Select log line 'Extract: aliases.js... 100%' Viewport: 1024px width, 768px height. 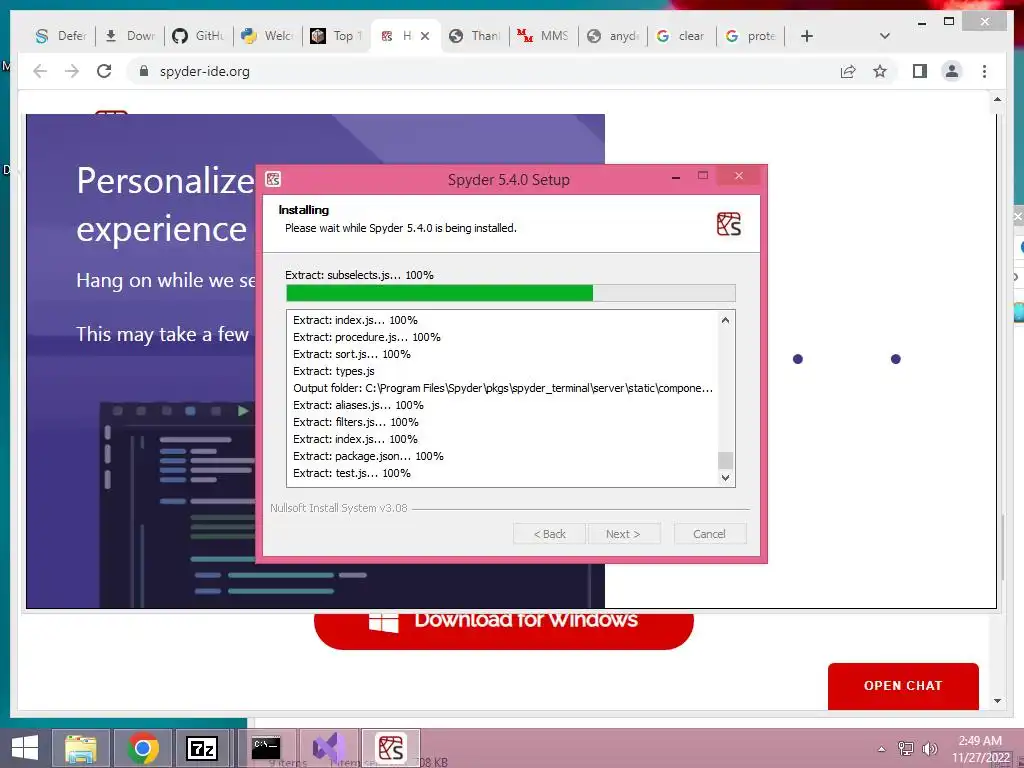(359, 405)
